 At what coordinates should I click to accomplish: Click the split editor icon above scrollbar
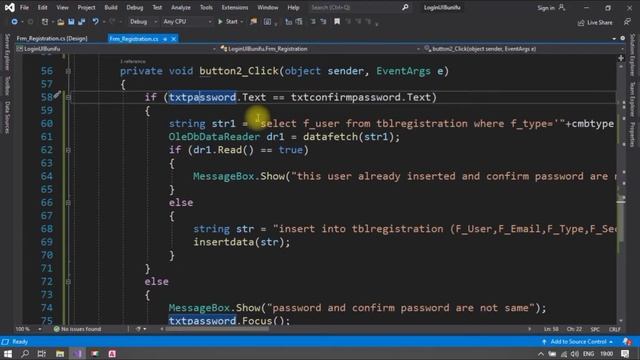621,58
